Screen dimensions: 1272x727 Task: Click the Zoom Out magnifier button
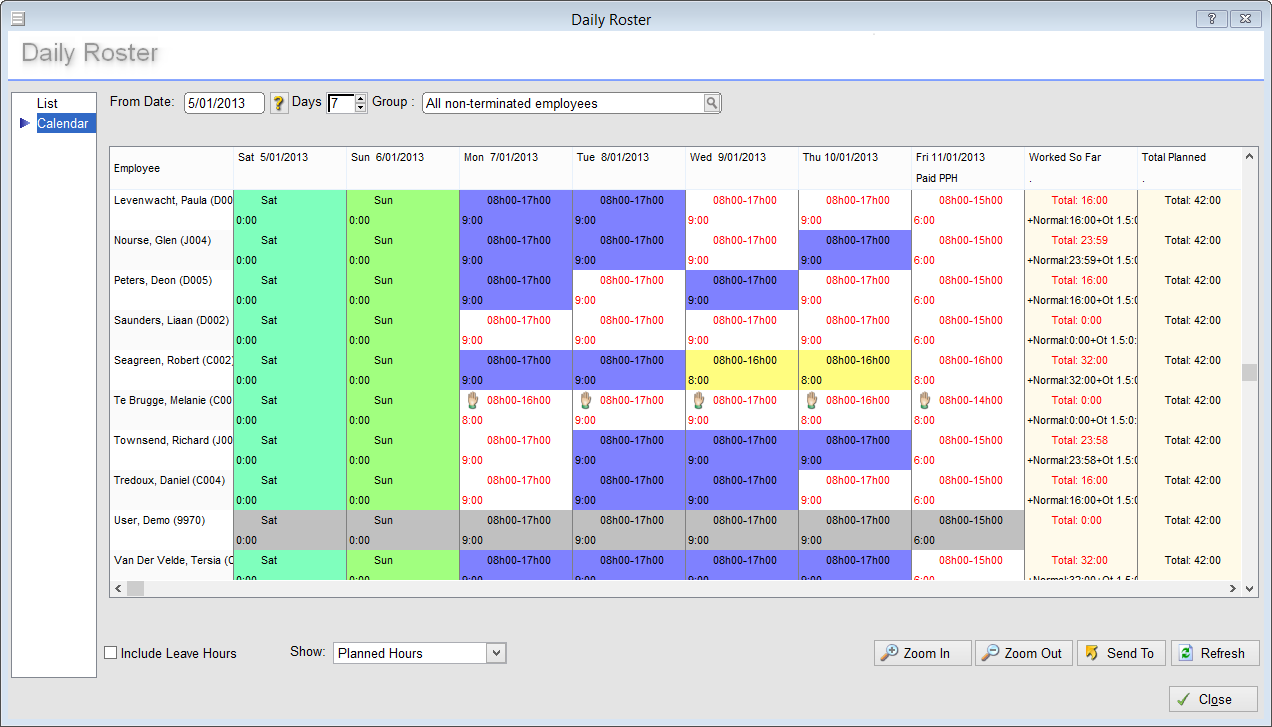coord(1023,653)
